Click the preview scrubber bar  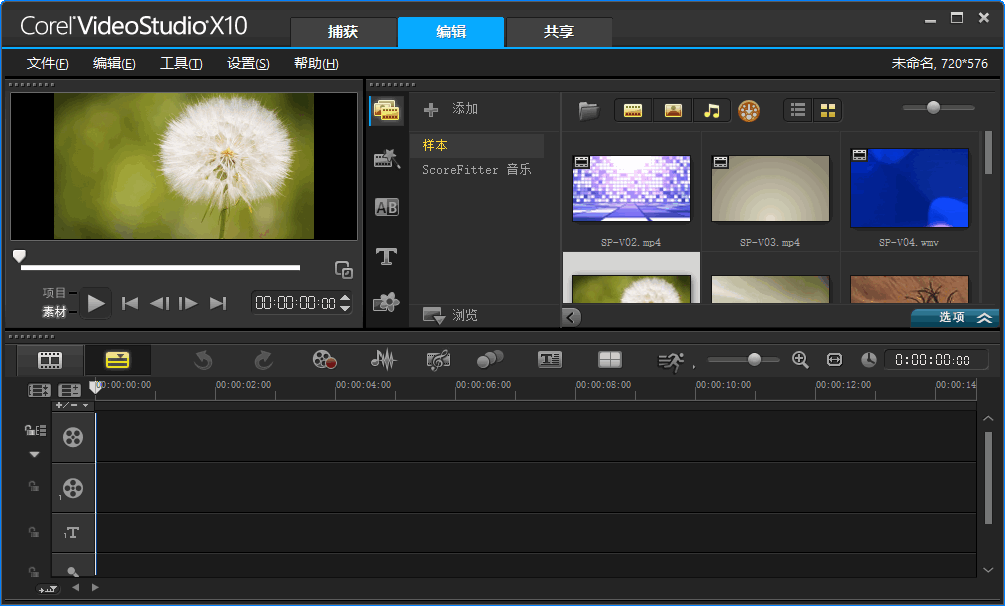click(160, 267)
